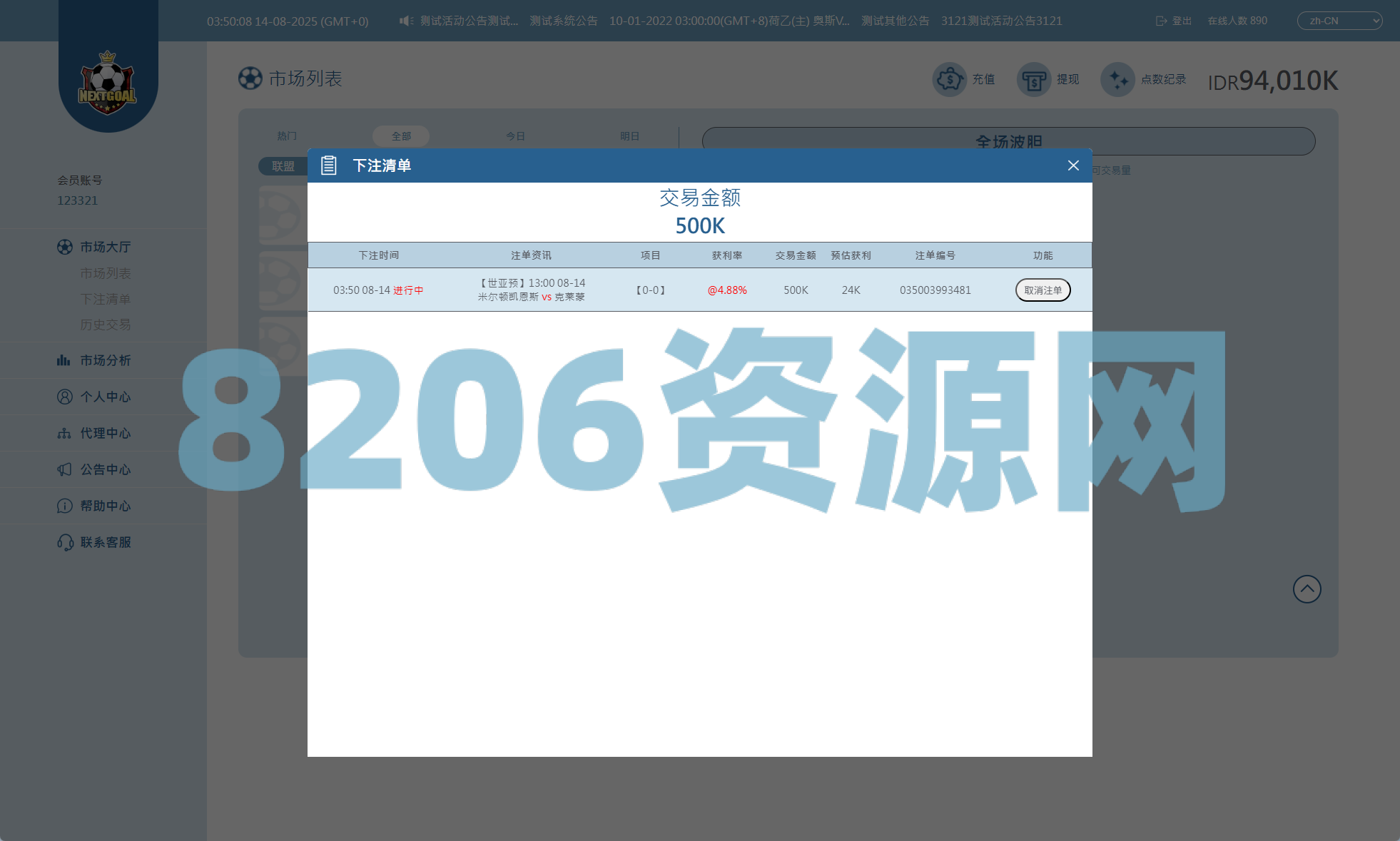The image size is (1400, 841).
Task: Select the 全部 tab
Action: click(x=401, y=136)
